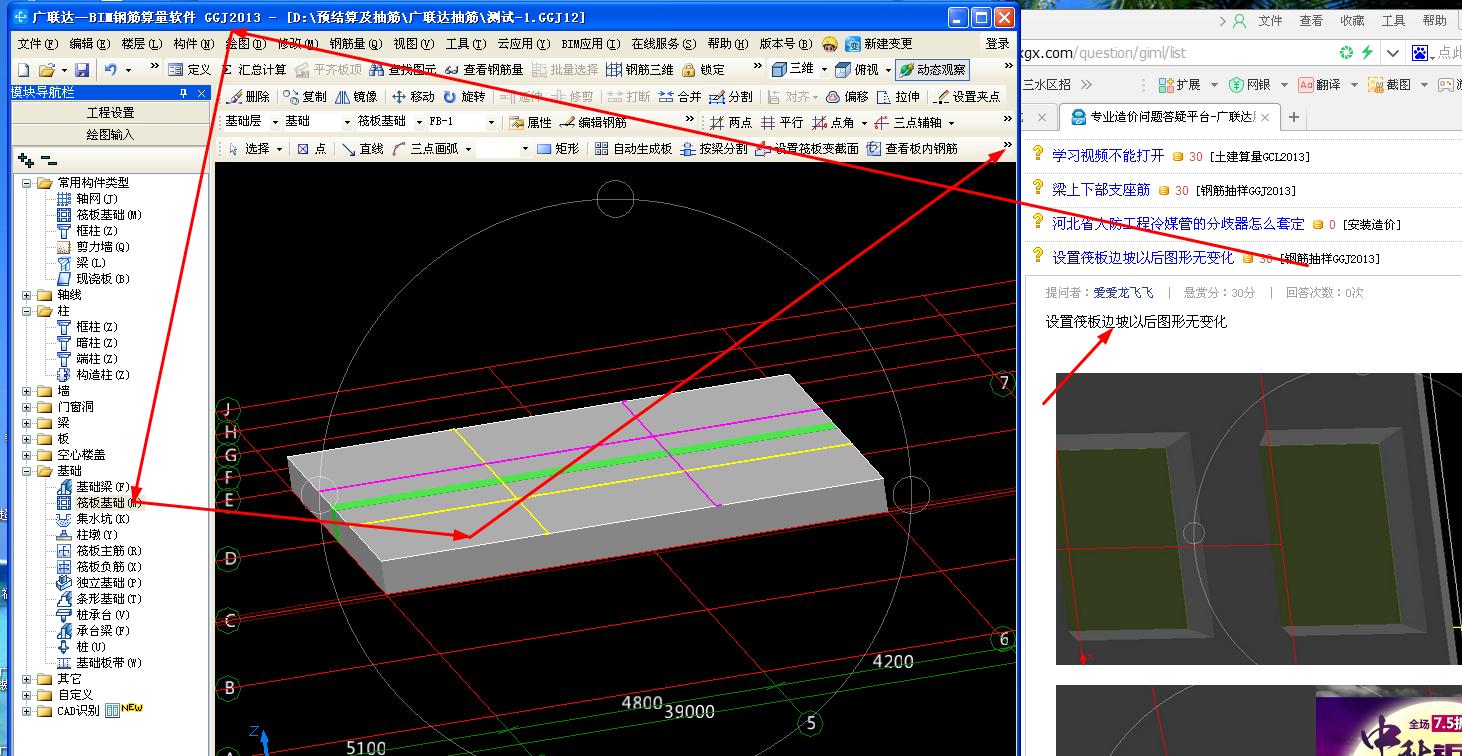
Task: Open the 定义 (Define) tool
Action: [x=189, y=70]
